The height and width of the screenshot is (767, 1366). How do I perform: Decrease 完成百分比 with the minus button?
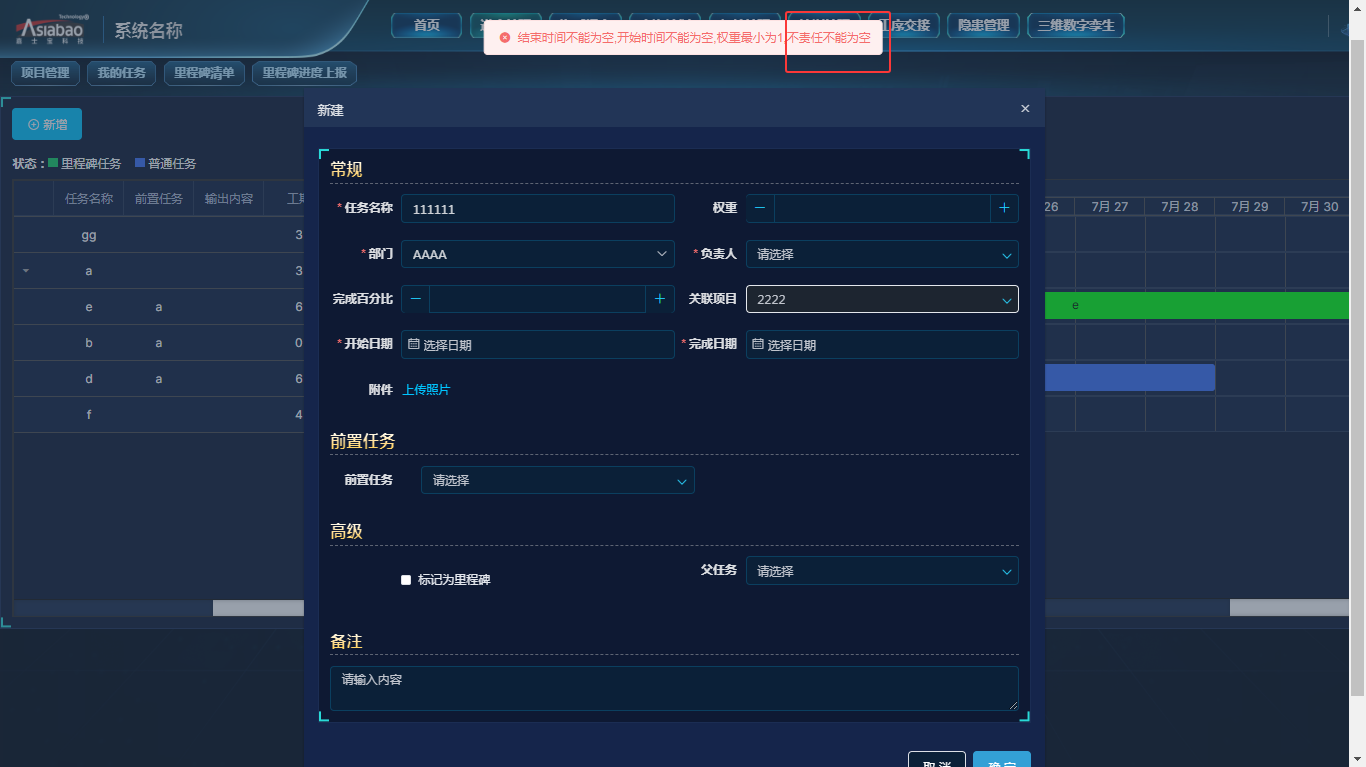(x=416, y=299)
